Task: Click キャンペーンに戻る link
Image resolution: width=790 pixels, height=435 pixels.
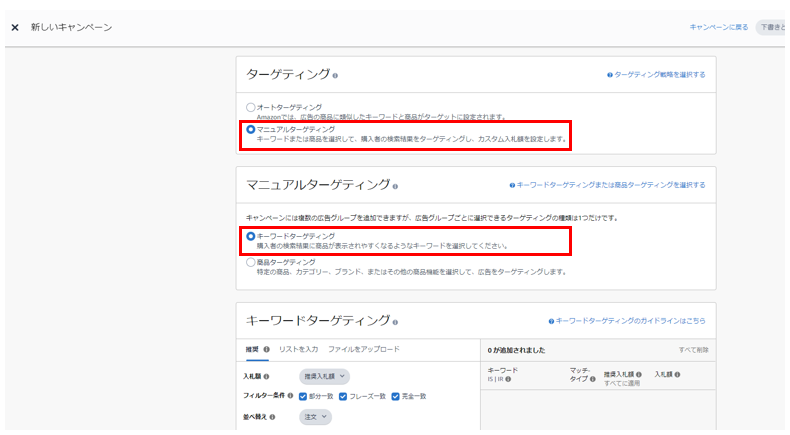Action: click(719, 27)
